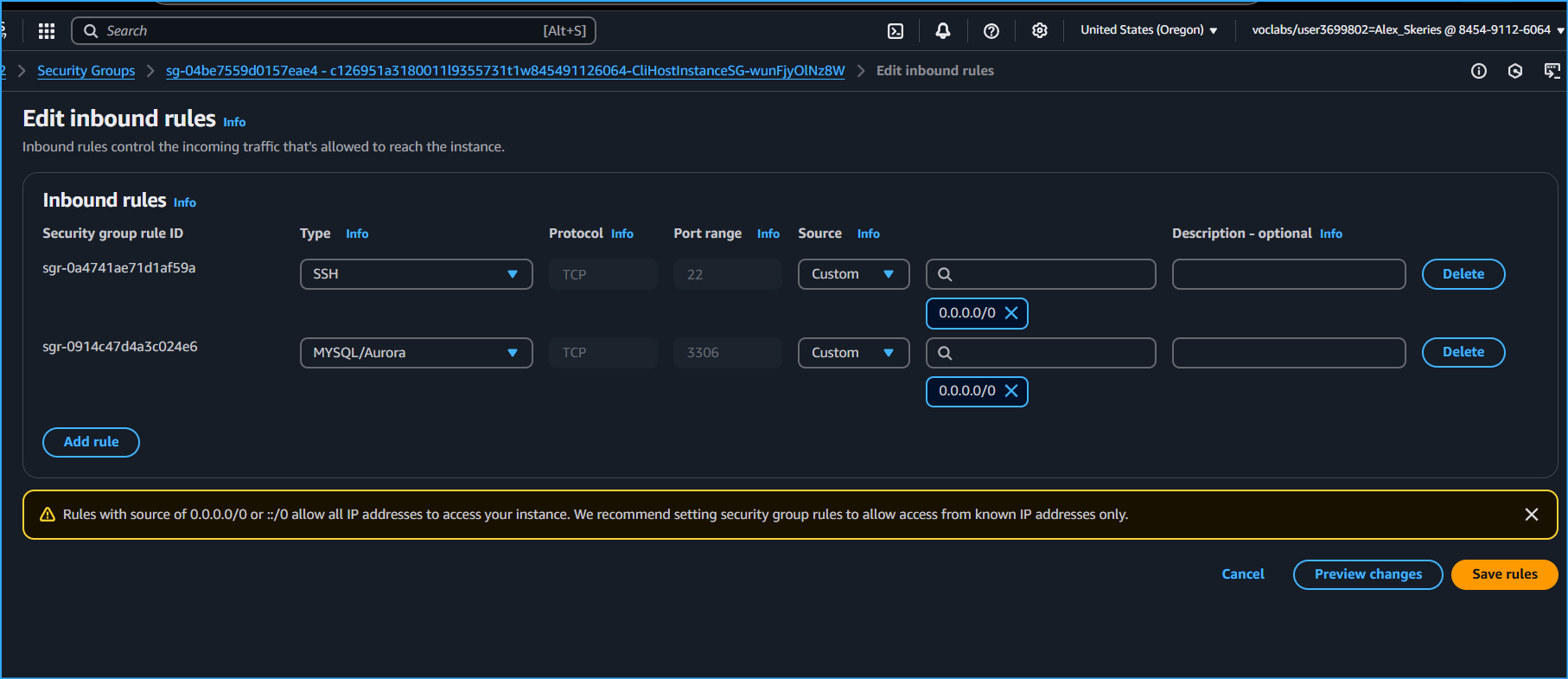Image resolution: width=1568 pixels, height=679 pixels.
Task: Click Info link beside Port range column
Action: pyautogui.click(x=768, y=234)
